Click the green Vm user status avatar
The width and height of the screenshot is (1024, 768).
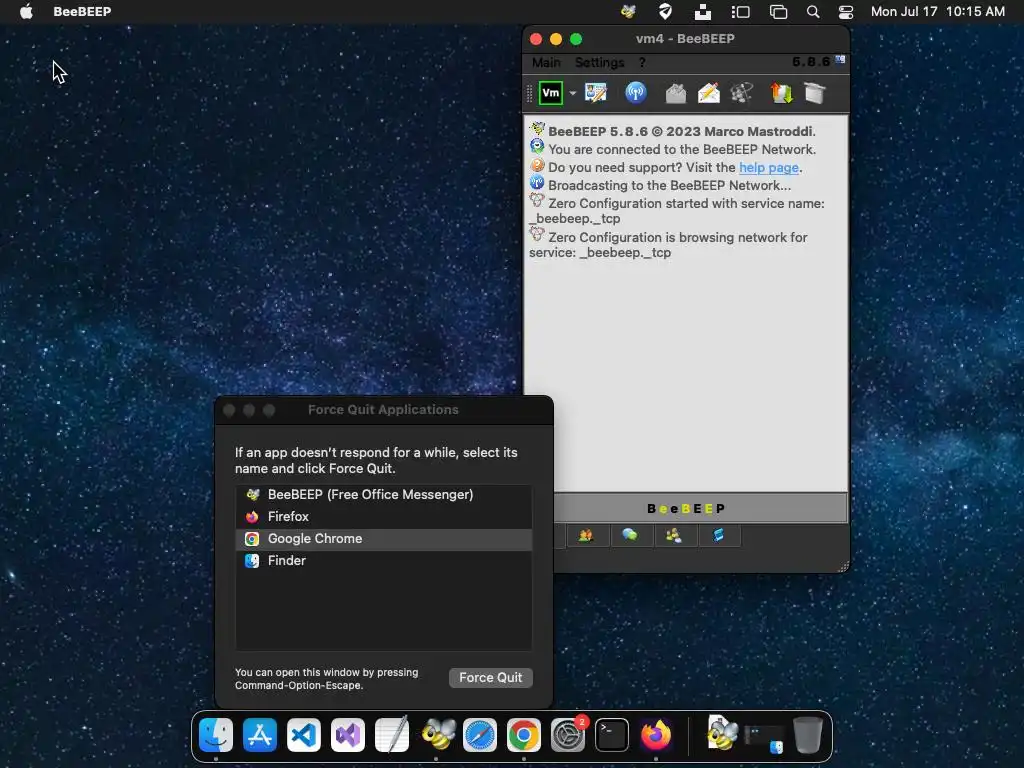[551, 93]
